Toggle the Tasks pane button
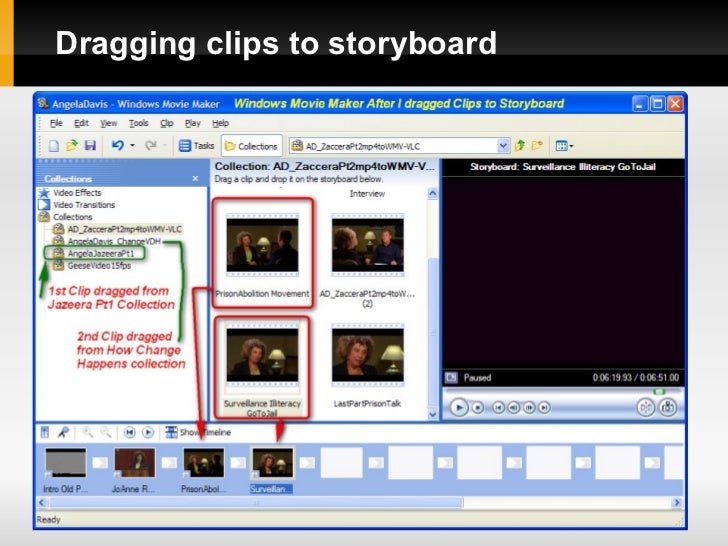 (x=196, y=146)
